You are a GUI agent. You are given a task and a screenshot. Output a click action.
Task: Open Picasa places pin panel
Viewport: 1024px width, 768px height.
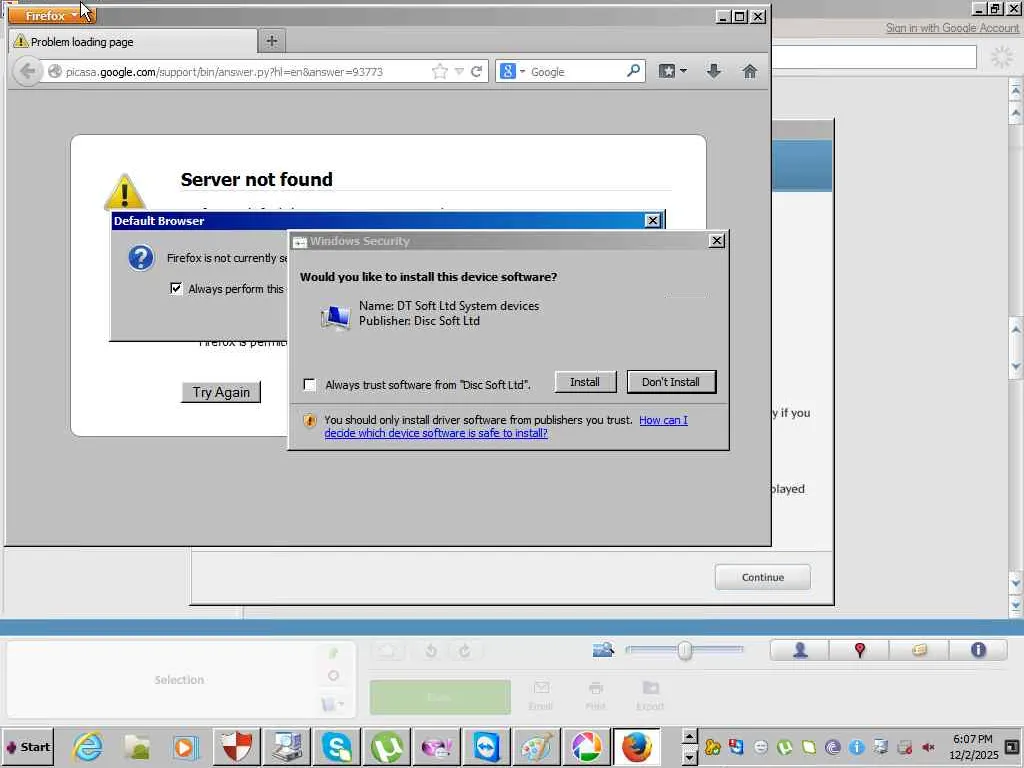coord(859,650)
